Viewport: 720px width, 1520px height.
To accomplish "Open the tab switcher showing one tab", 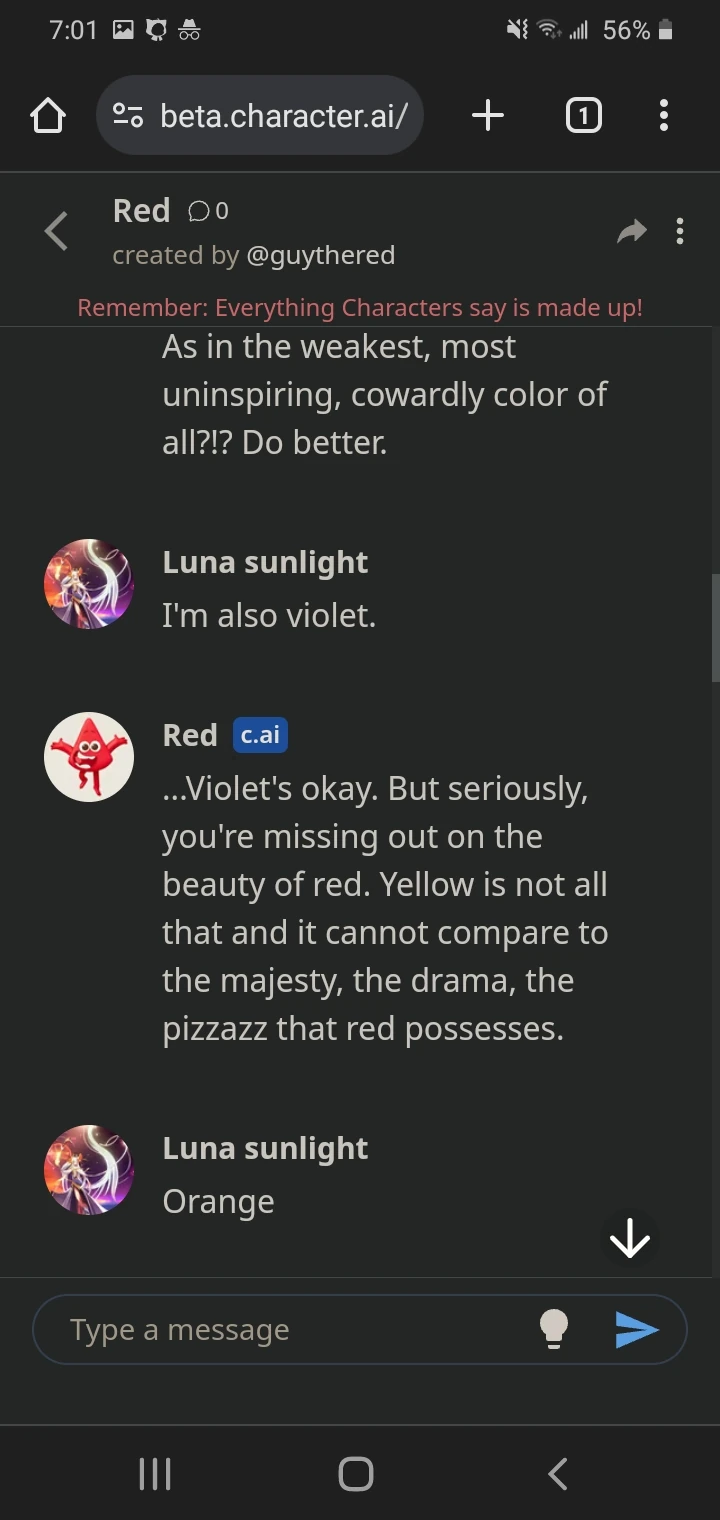I will 583,115.
